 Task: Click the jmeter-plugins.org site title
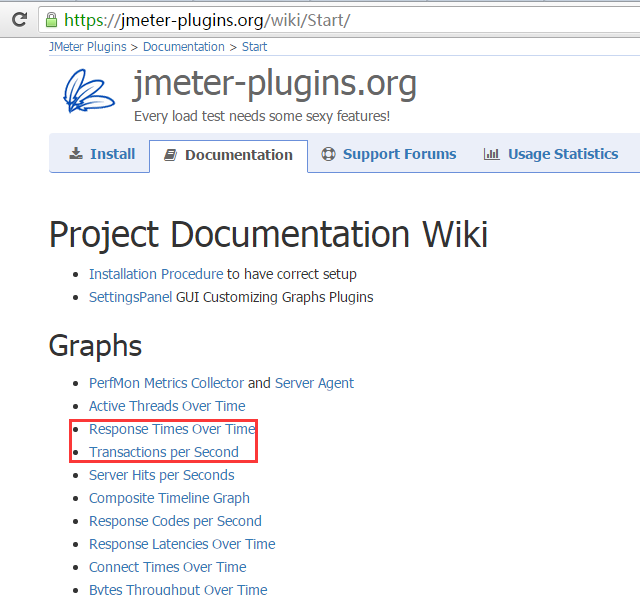(x=275, y=84)
